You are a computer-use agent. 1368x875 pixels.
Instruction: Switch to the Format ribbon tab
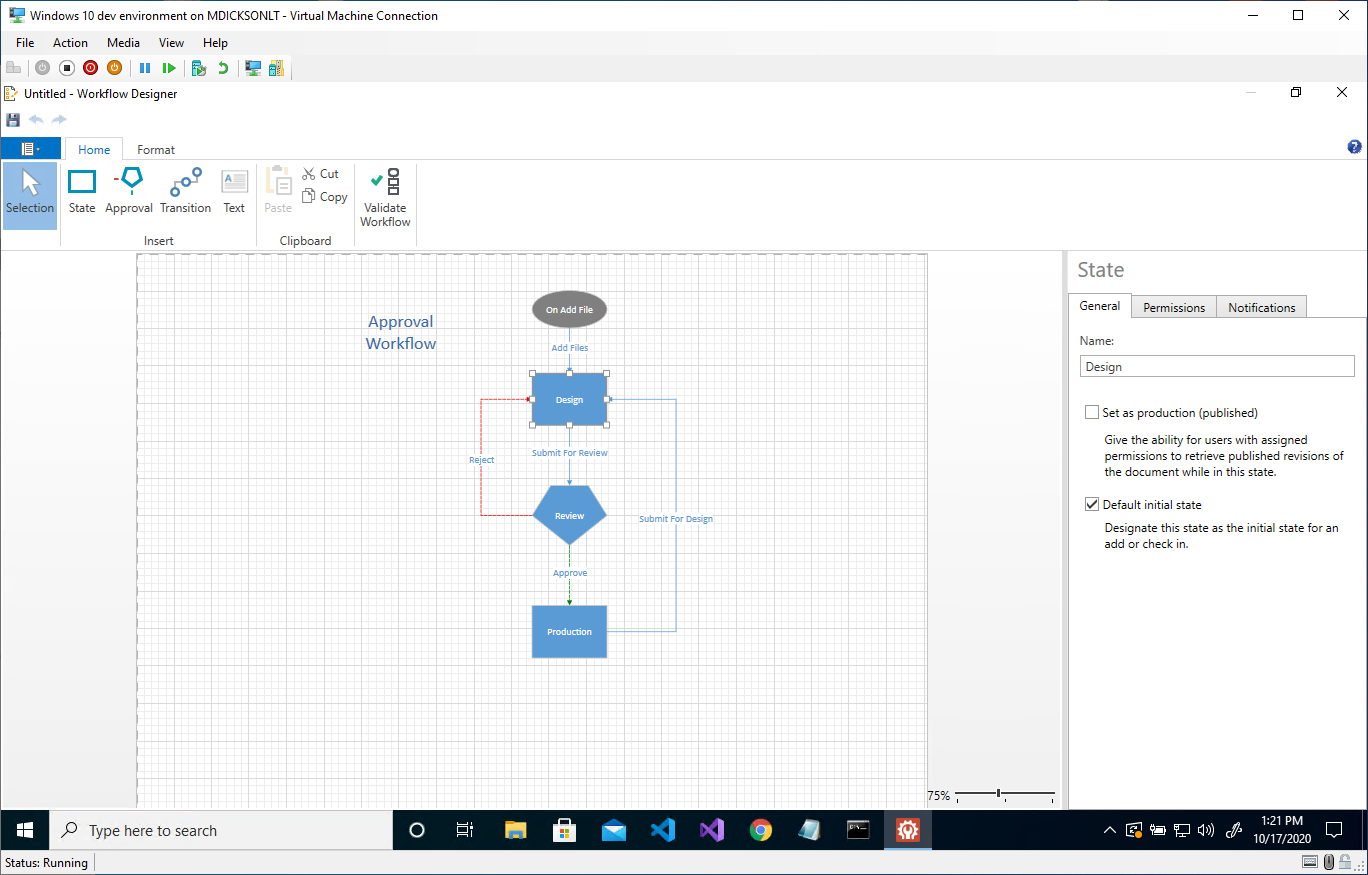(156, 150)
